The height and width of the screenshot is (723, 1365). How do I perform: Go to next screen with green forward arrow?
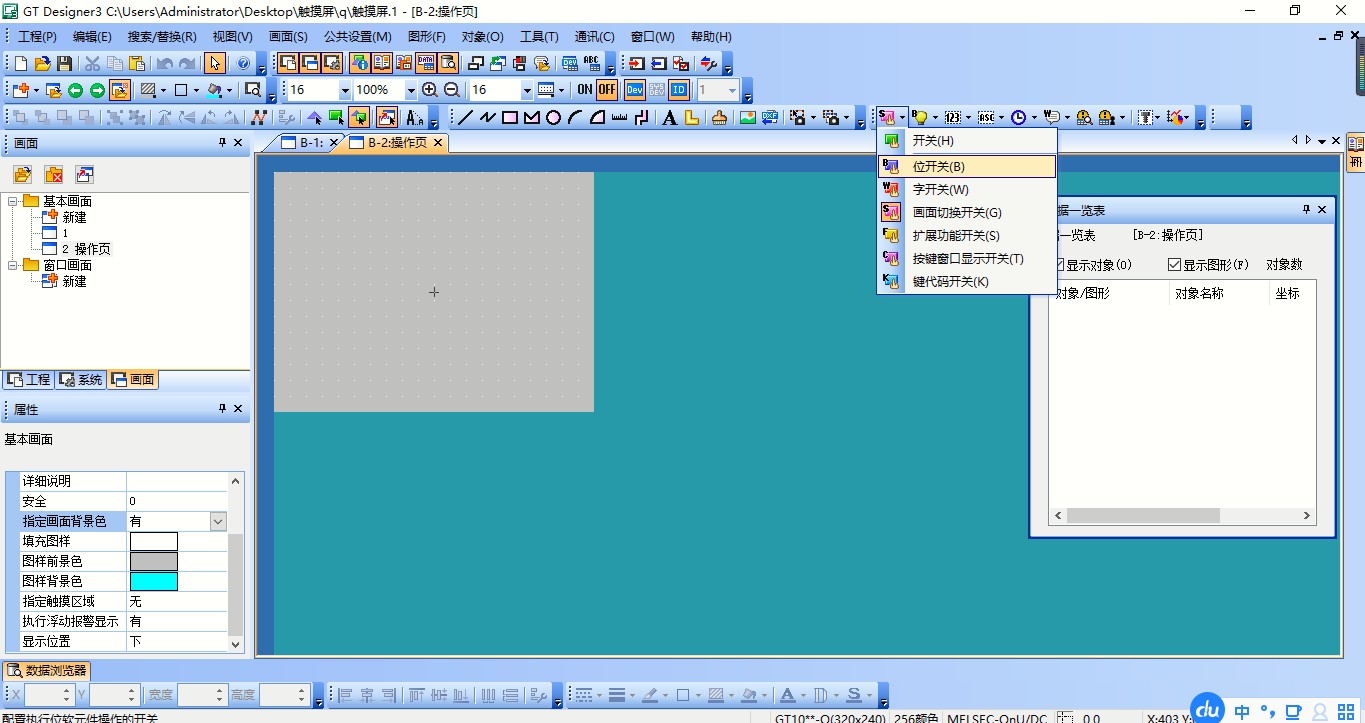tap(97, 90)
